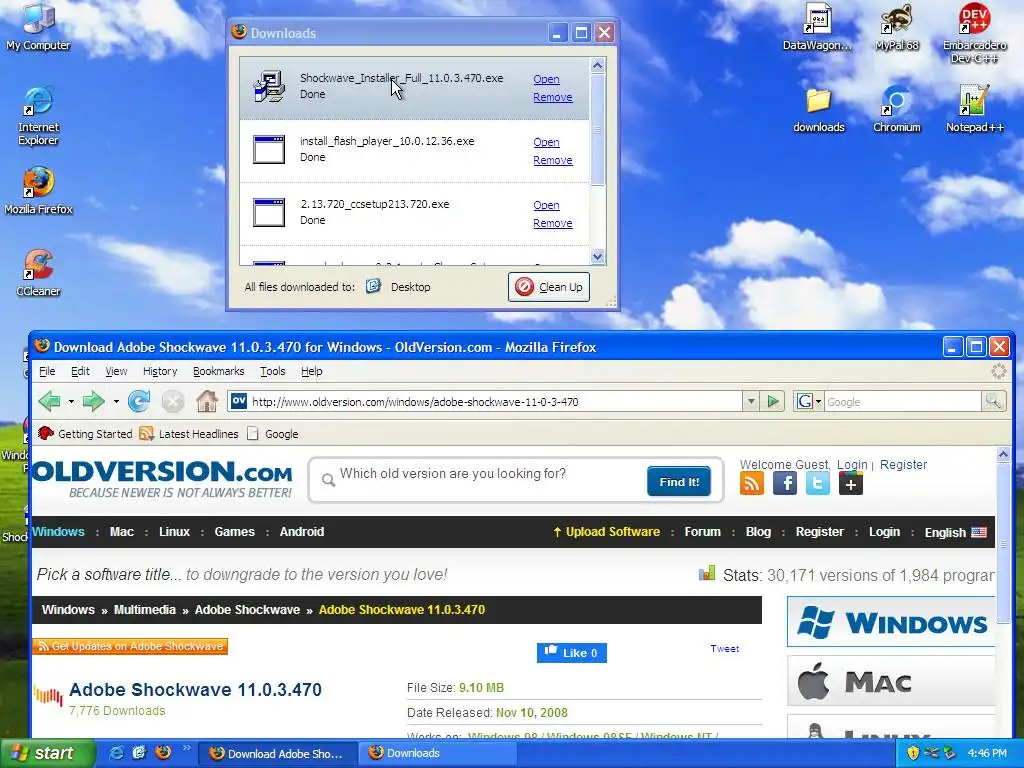Screen dimensions: 1024x768
Task: Open Firefox View menu
Action: coord(116,371)
